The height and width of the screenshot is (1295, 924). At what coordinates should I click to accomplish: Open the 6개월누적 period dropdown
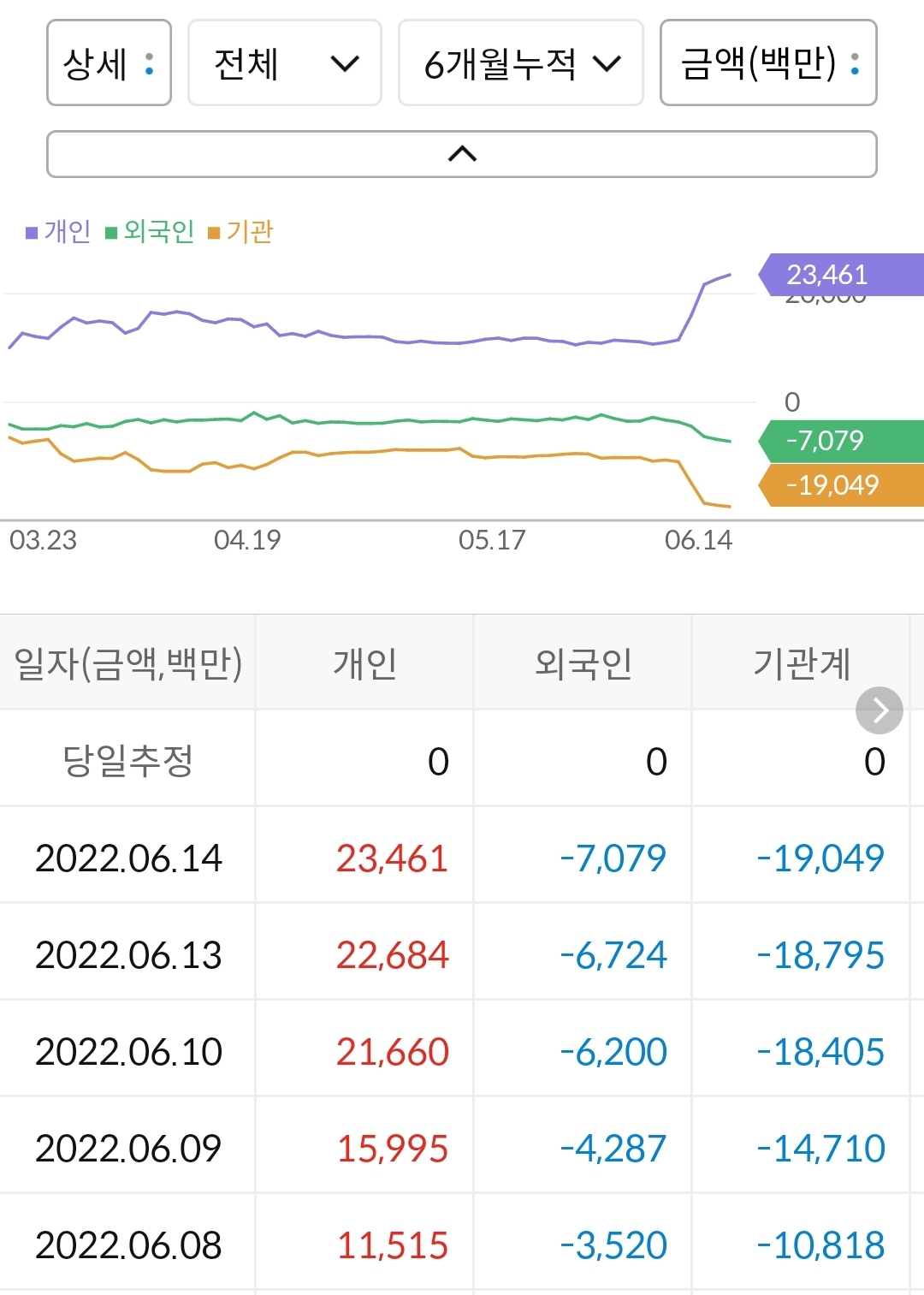521,64
